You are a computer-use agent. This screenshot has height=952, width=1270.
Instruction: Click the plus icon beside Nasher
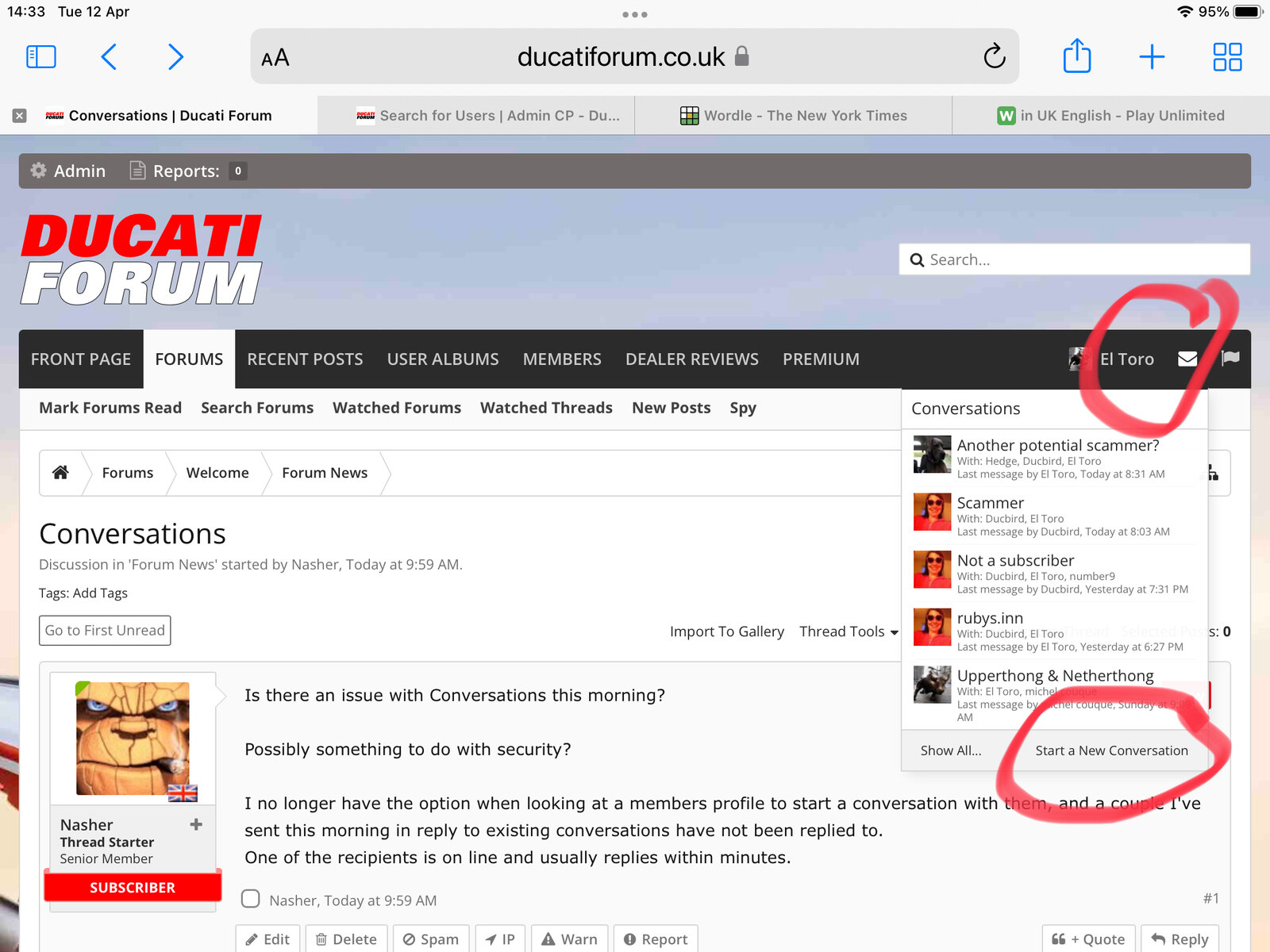196,824
